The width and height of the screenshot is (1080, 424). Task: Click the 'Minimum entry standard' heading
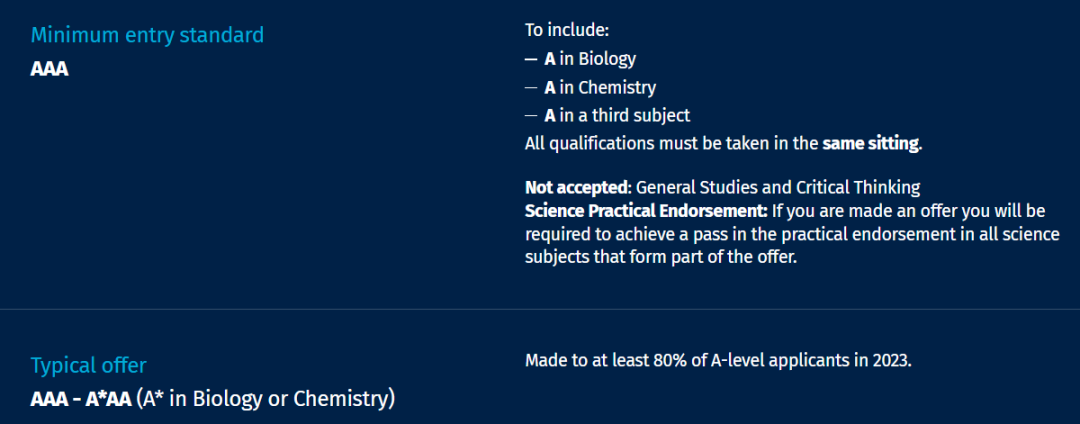pos(147,34)
